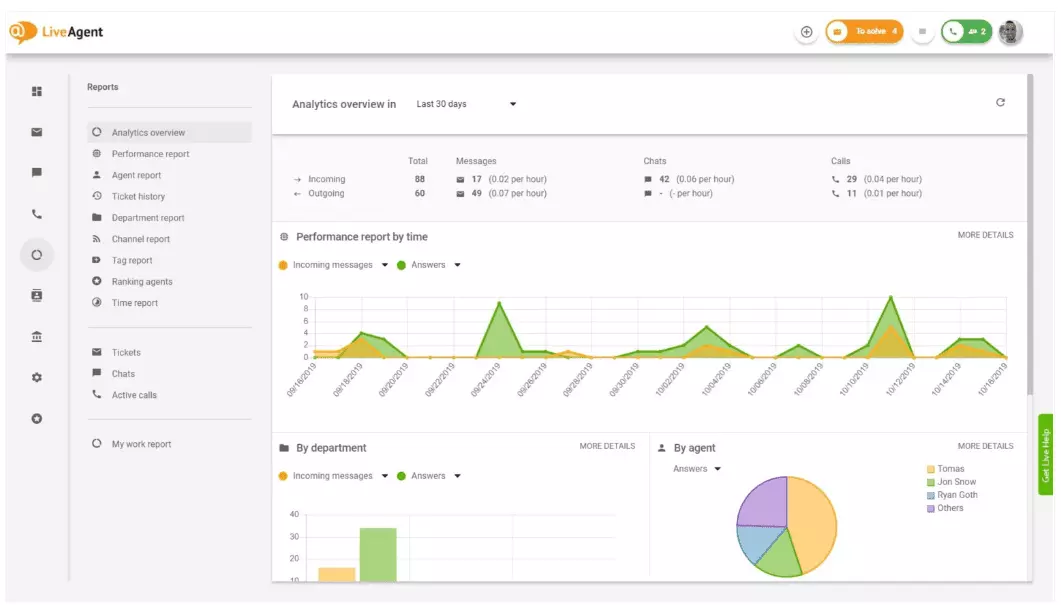
Task: Click the To solve status toggle
Action: 866,31
